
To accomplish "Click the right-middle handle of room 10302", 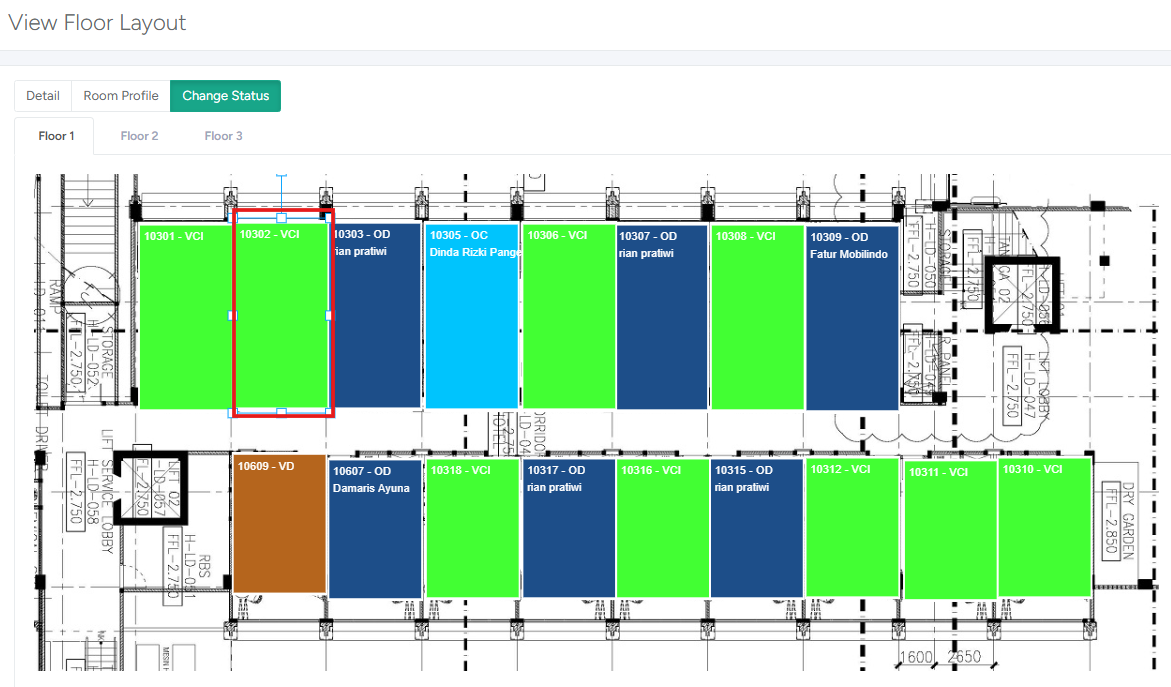I will 329,316.
